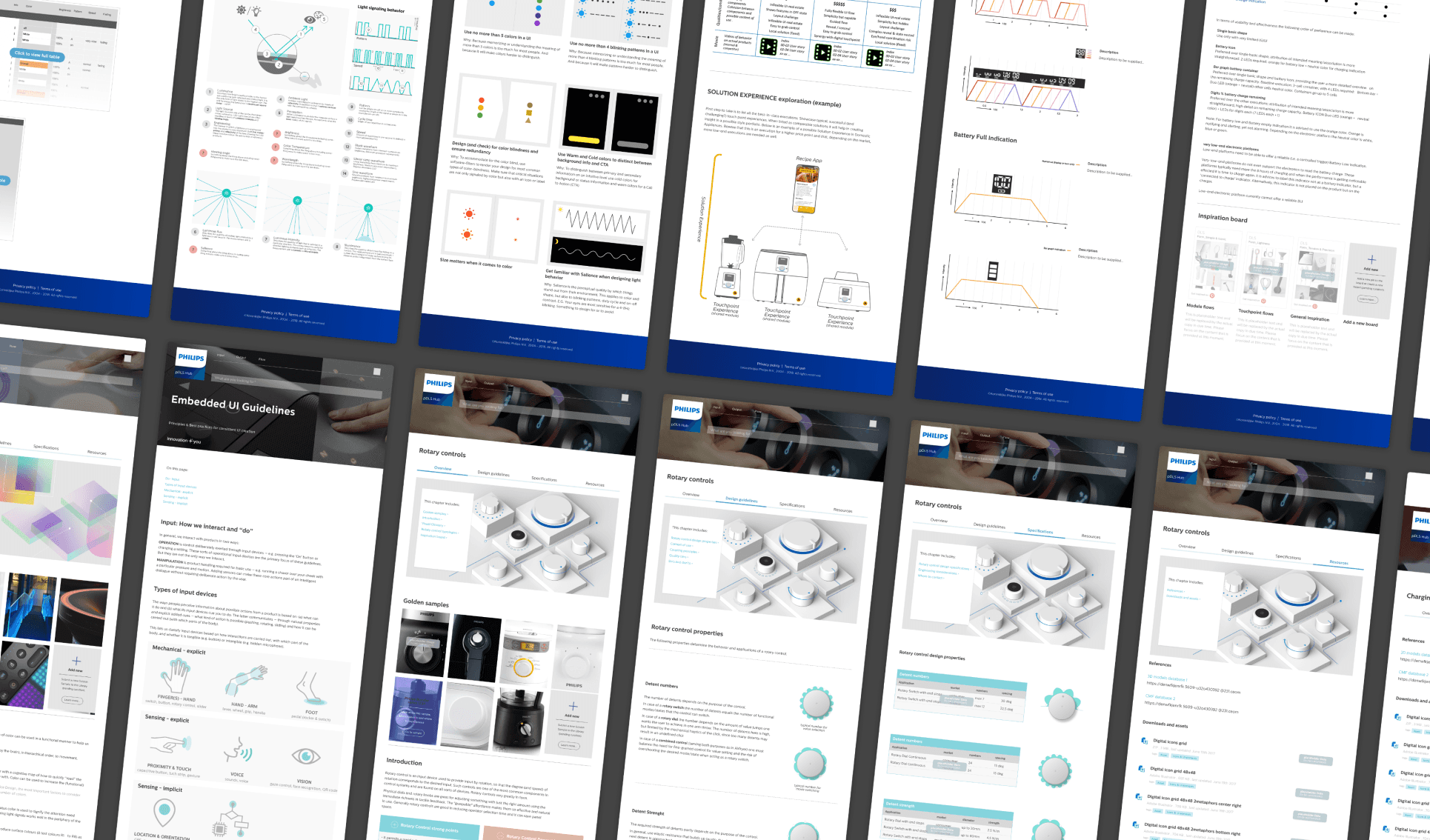
Task: Expand the Rotary Control strong points section
Action: (x=428, y=828)
